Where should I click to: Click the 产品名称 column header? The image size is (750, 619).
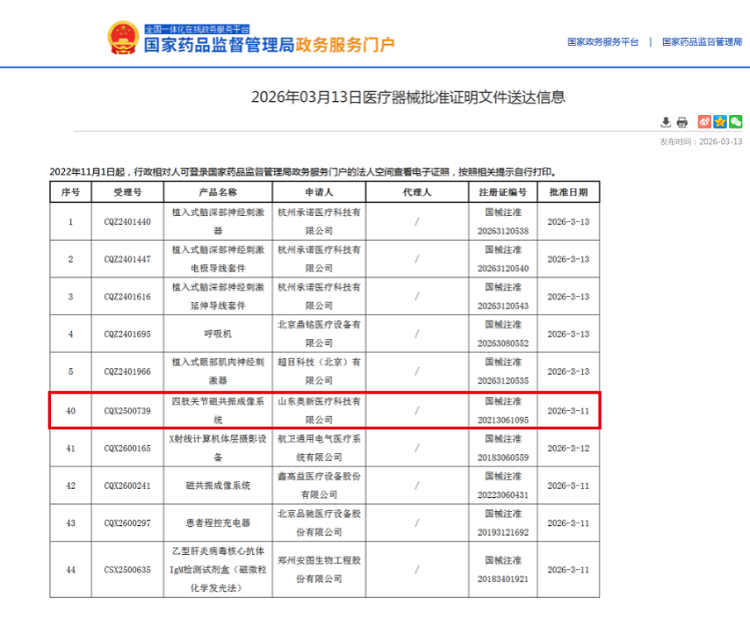click(x=218, y=191)
